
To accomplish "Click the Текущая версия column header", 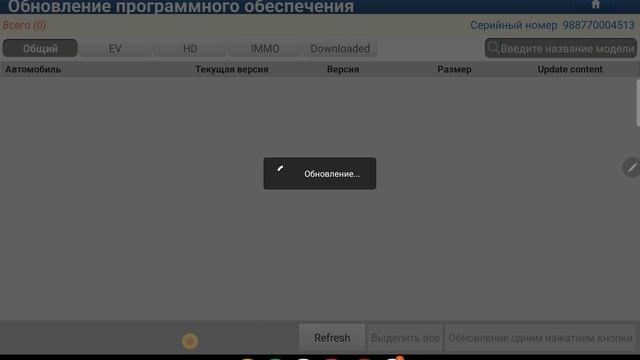I will tap(232, 69).
